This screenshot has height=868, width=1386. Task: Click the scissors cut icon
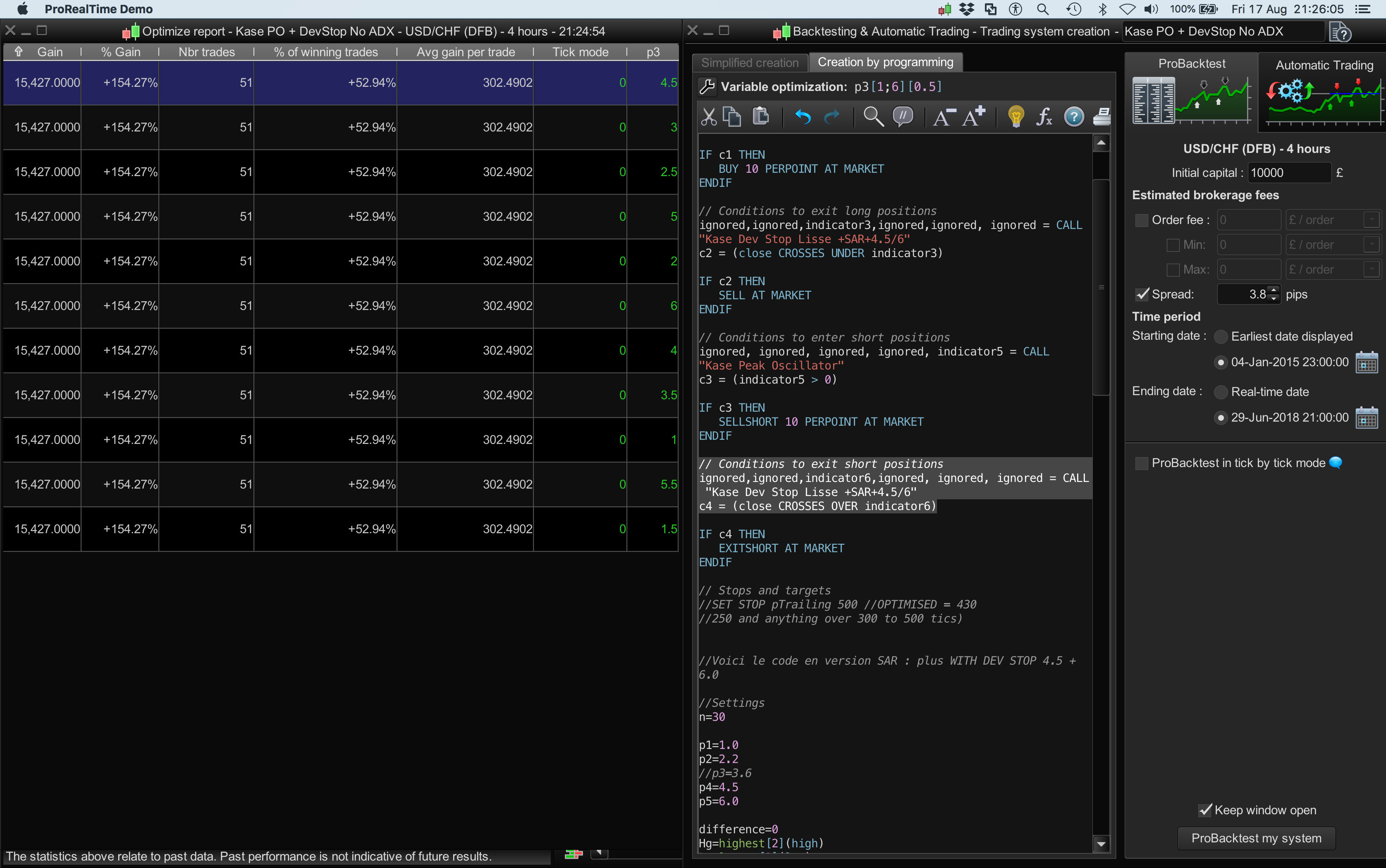point(708,117)
